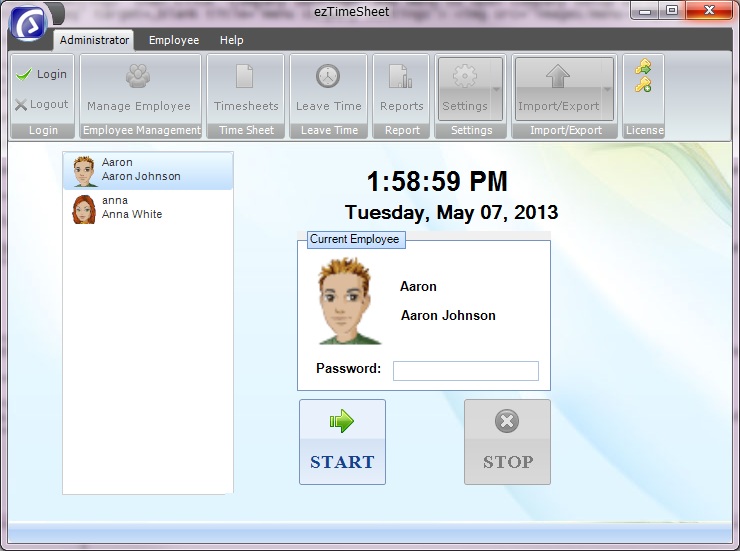Click the Logout button in Login group
Screen dimensions: 740x551
pyautogui.click(x=42, y=104)
